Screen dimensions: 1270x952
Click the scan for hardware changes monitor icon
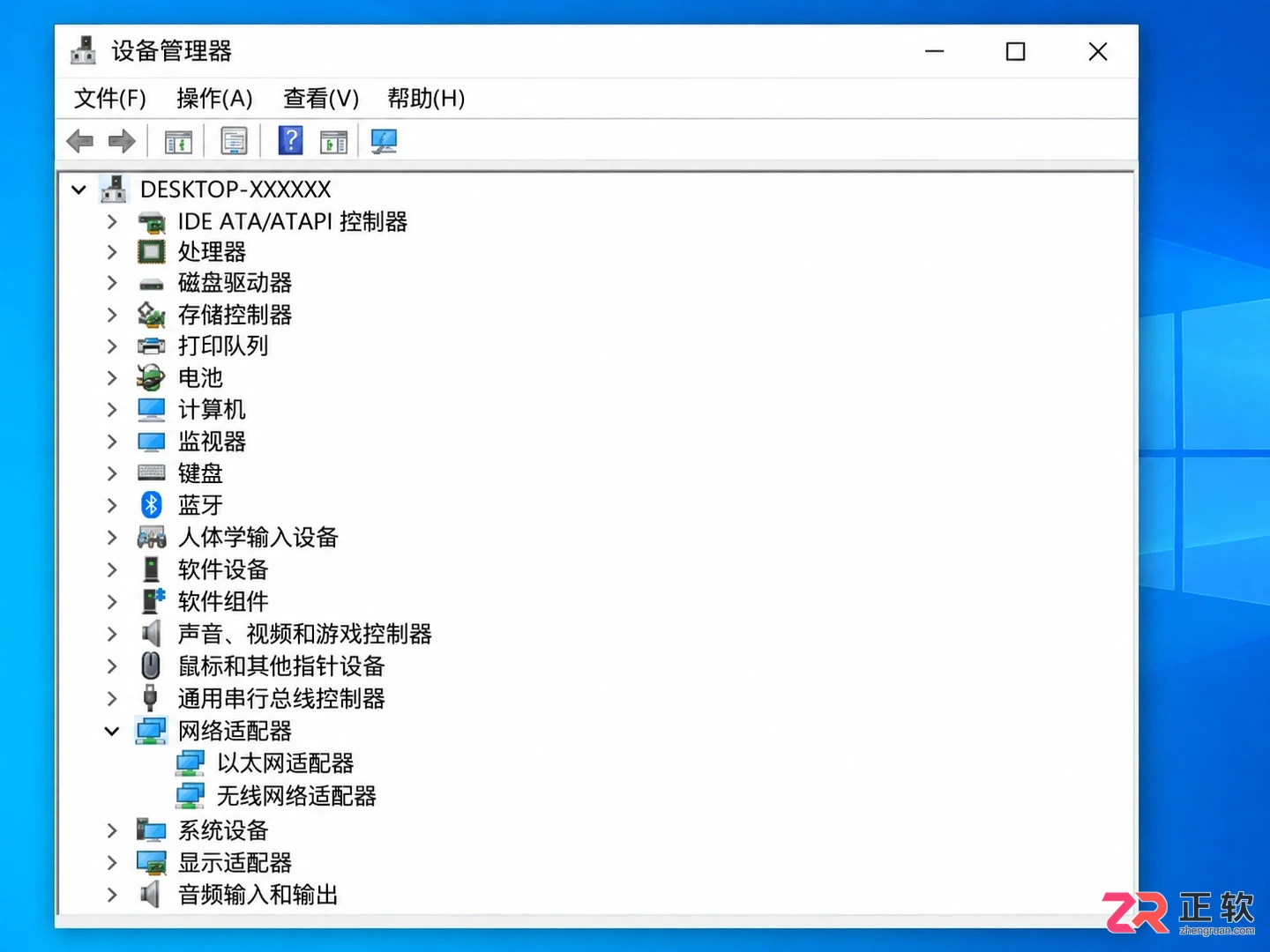coord(384,141)
